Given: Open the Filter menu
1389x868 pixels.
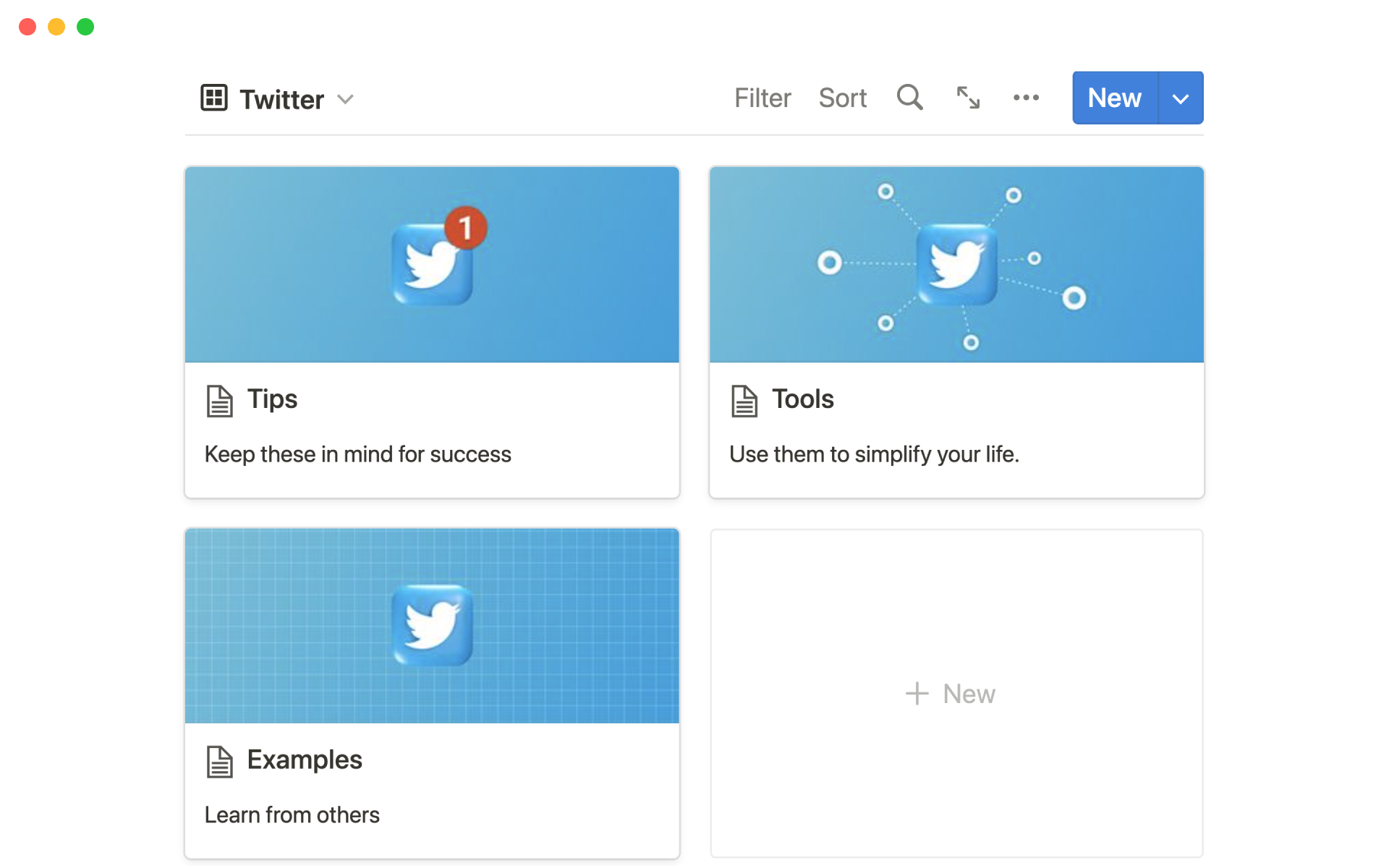Looking at the screenshot, I should tap(763, 98).
